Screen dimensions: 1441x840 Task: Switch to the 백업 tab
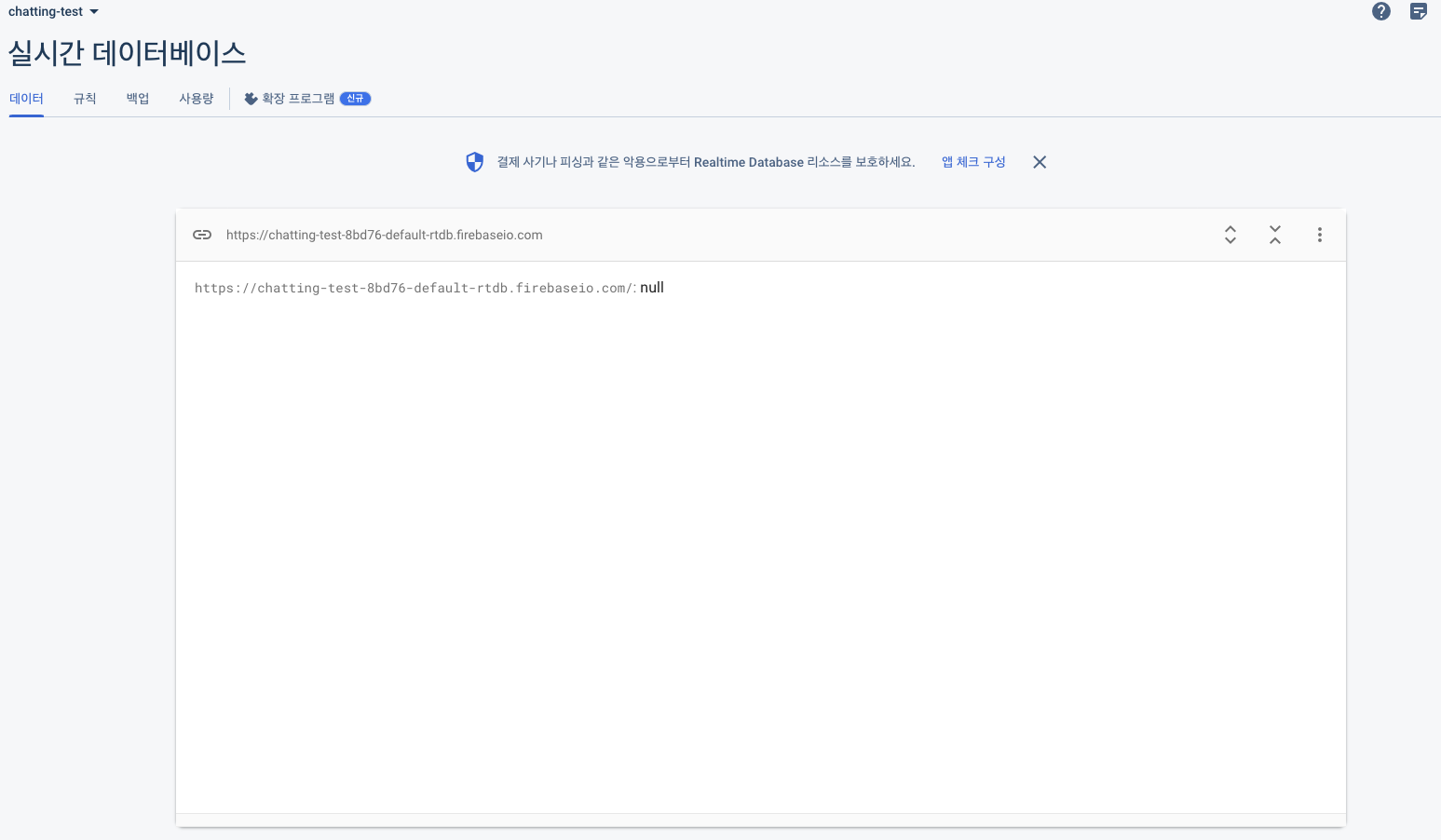pyautogui.click(x=138, y=99)
